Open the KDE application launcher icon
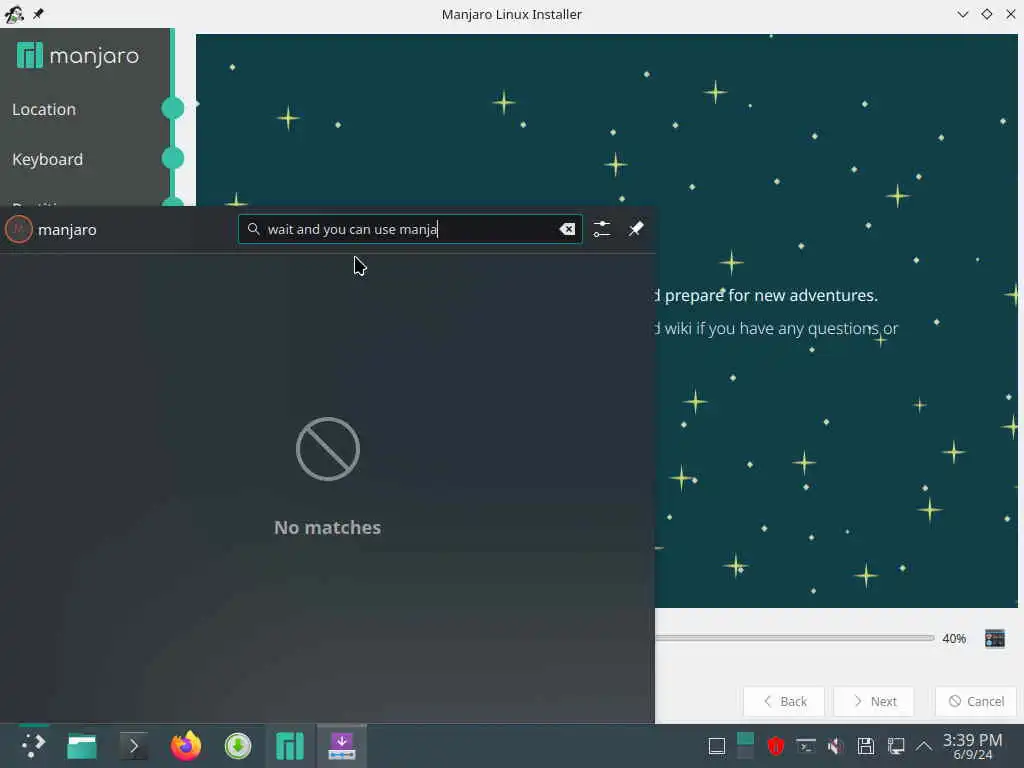Image resolution: width=1024 pixels, height=768 pixels. [33, 745]
